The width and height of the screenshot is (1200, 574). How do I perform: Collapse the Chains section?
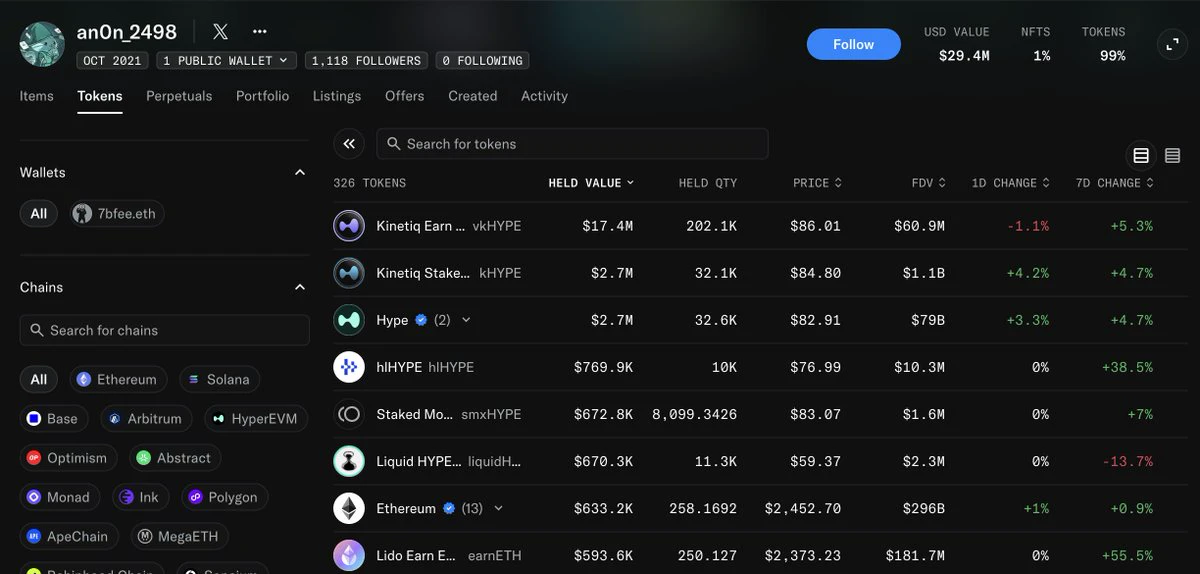point(299,288)
